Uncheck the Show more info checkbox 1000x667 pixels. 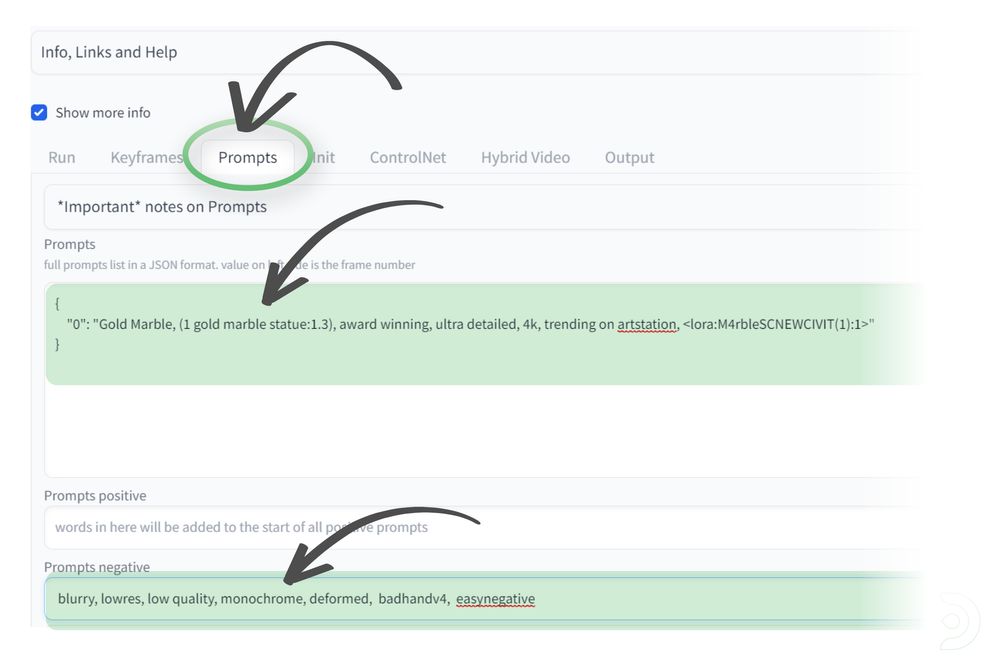click(39, 112)
